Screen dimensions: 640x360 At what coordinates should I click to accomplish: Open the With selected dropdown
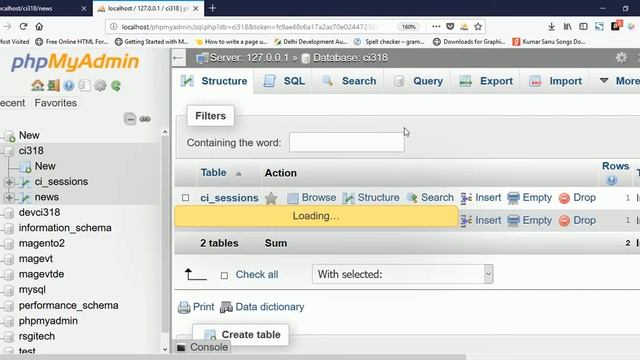coord(402,274)
